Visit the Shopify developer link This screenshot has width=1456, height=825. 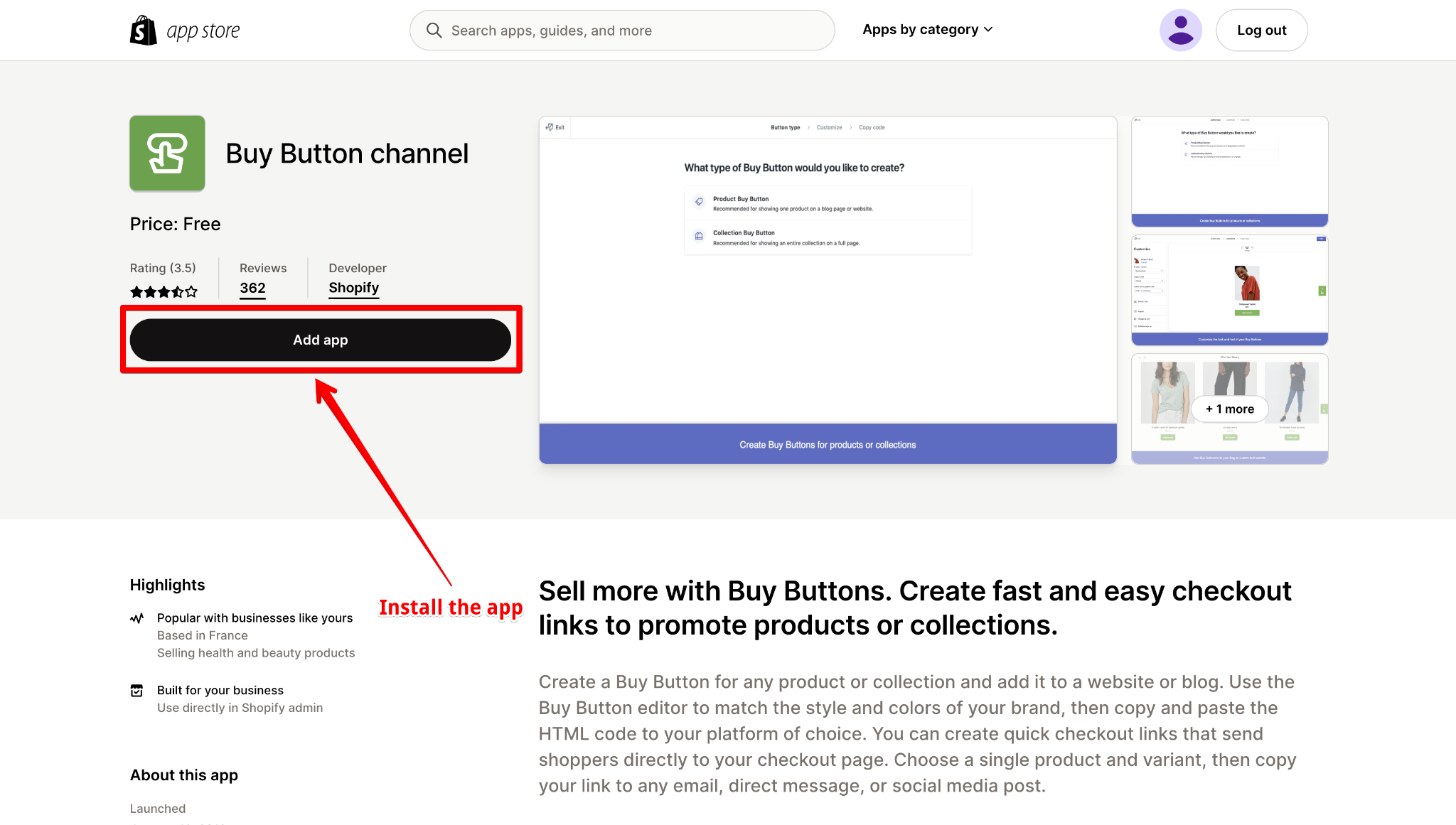(x=353, y=288)
